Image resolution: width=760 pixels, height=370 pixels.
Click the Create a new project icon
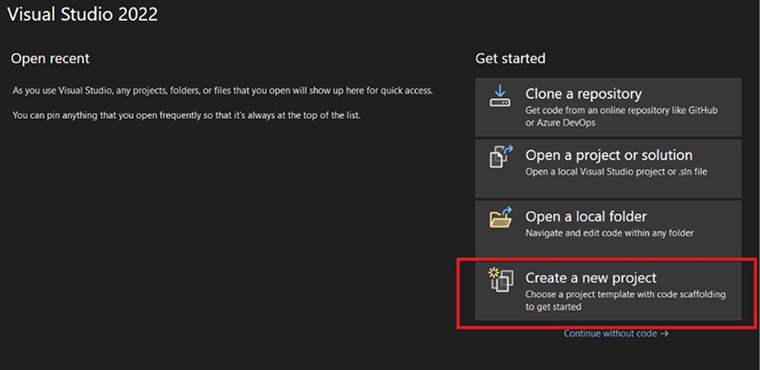501,280
